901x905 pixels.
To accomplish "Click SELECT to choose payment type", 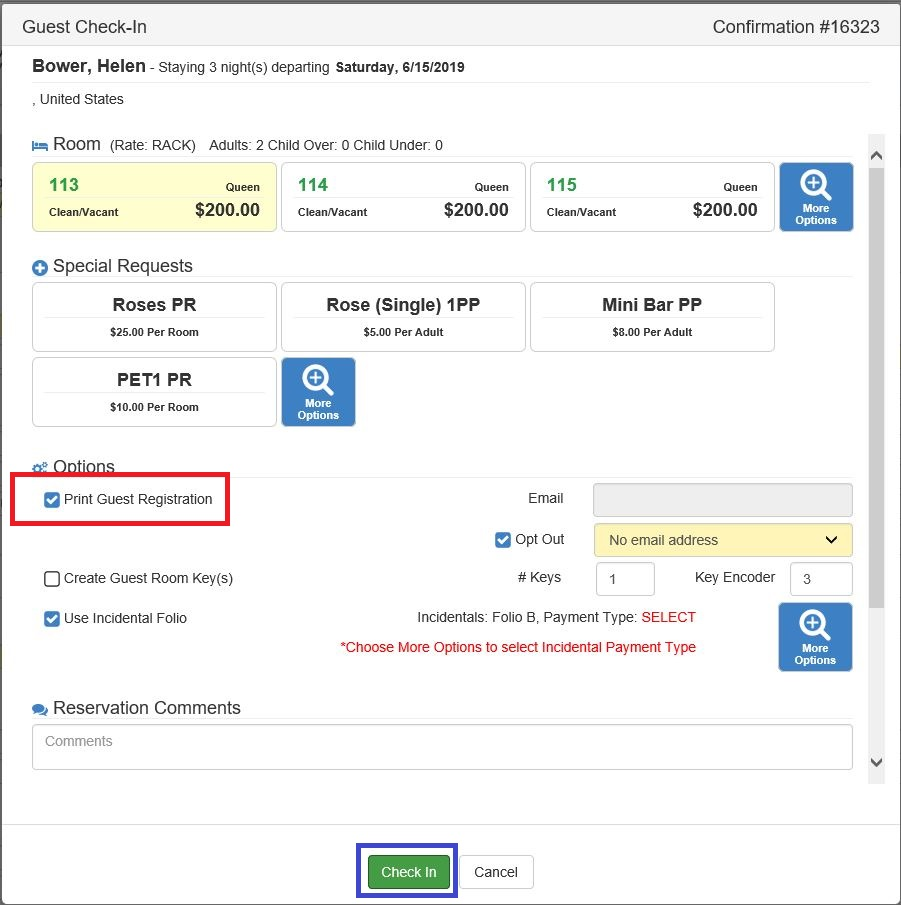I will click(x=669, y=617).
